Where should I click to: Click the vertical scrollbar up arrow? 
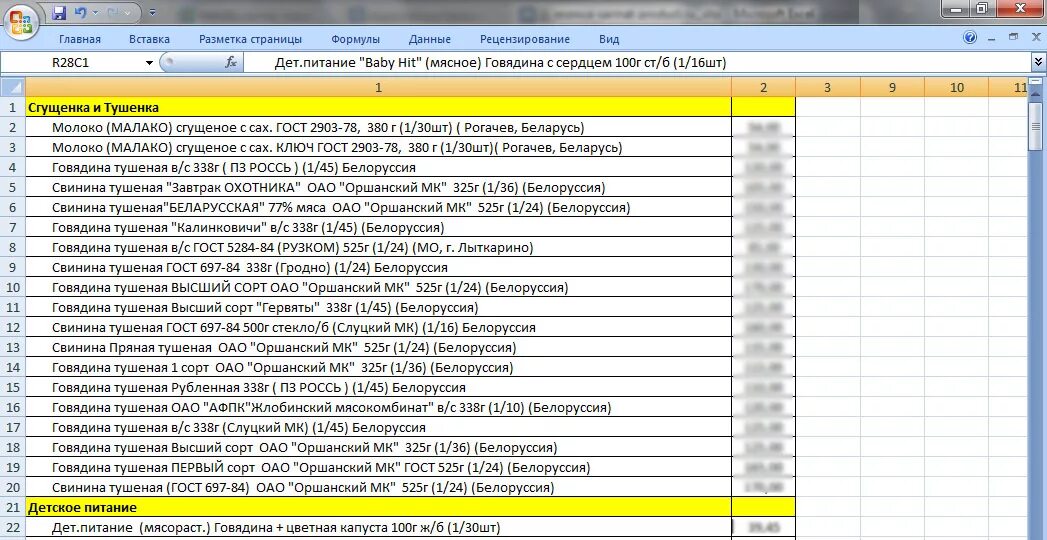(1036, 94)
